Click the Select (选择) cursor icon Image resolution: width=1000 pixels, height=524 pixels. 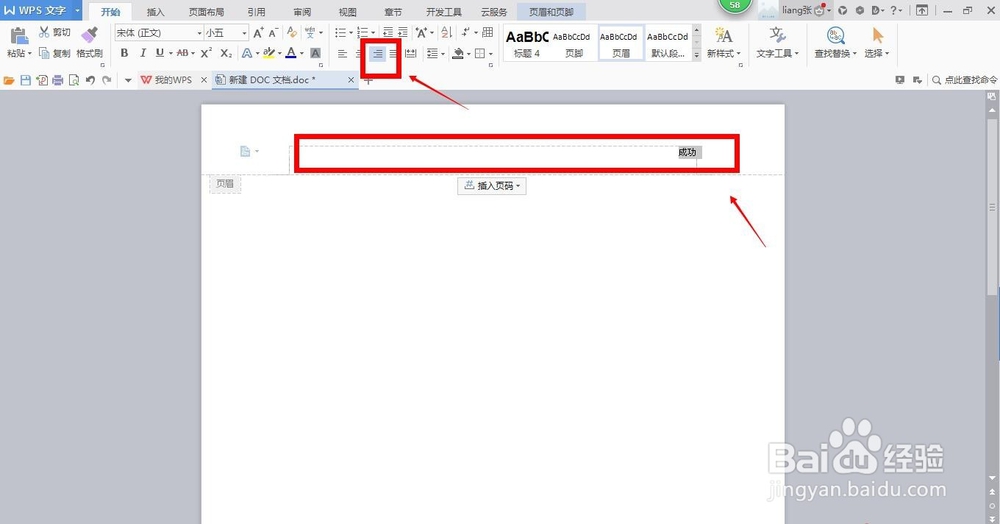(x=878, y=35)
